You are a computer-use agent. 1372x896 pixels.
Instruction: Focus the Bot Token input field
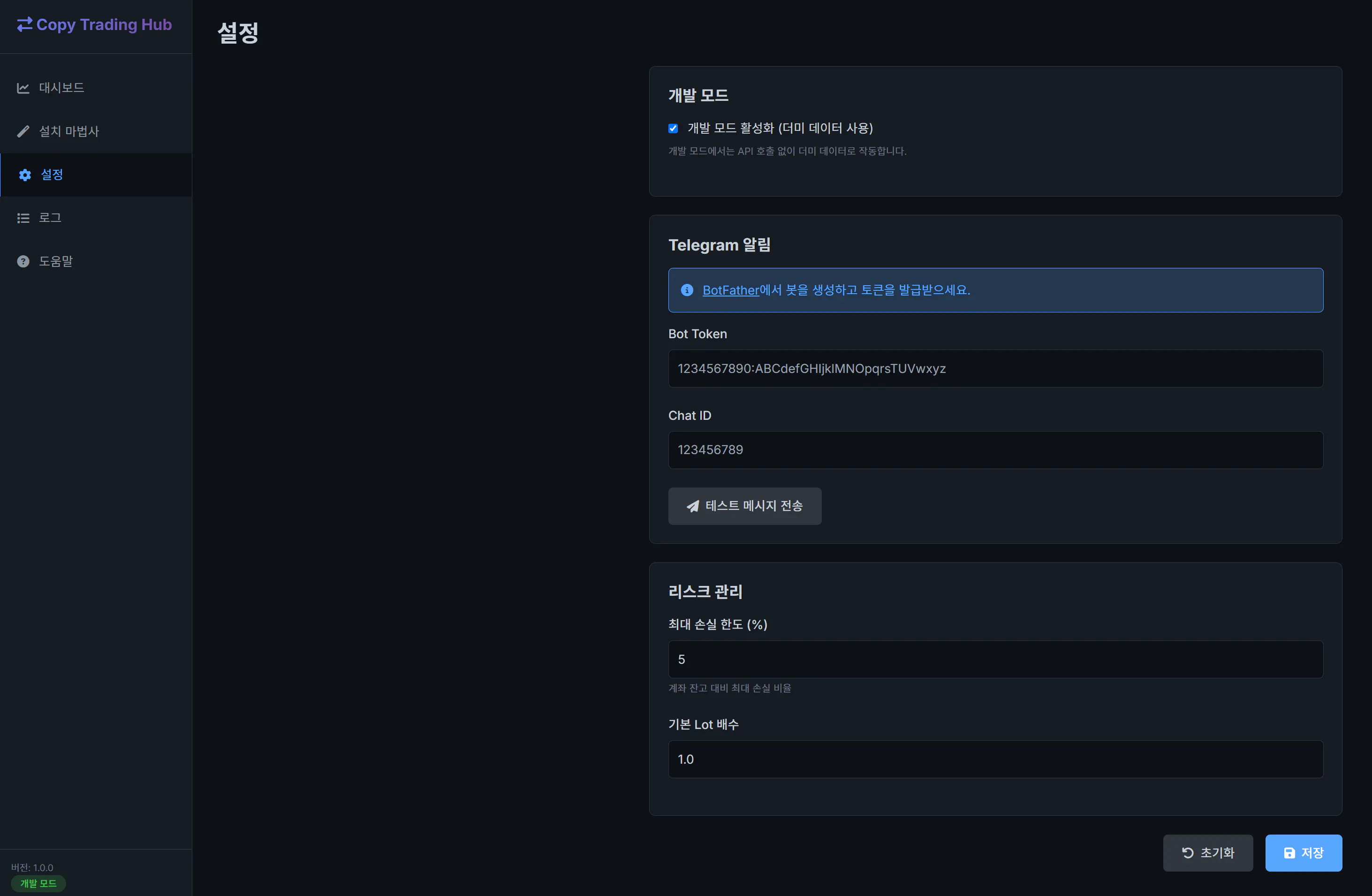coord(995,368)
